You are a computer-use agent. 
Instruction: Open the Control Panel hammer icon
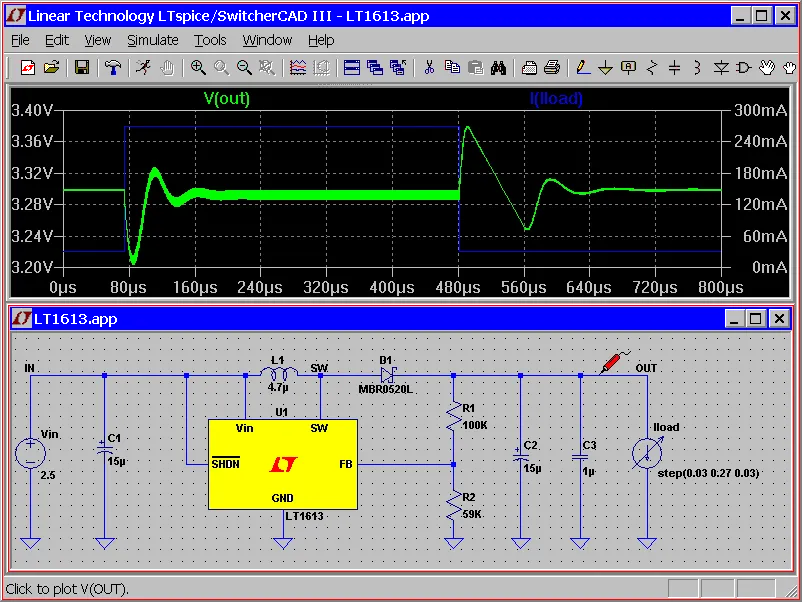[x=112, y=67]
